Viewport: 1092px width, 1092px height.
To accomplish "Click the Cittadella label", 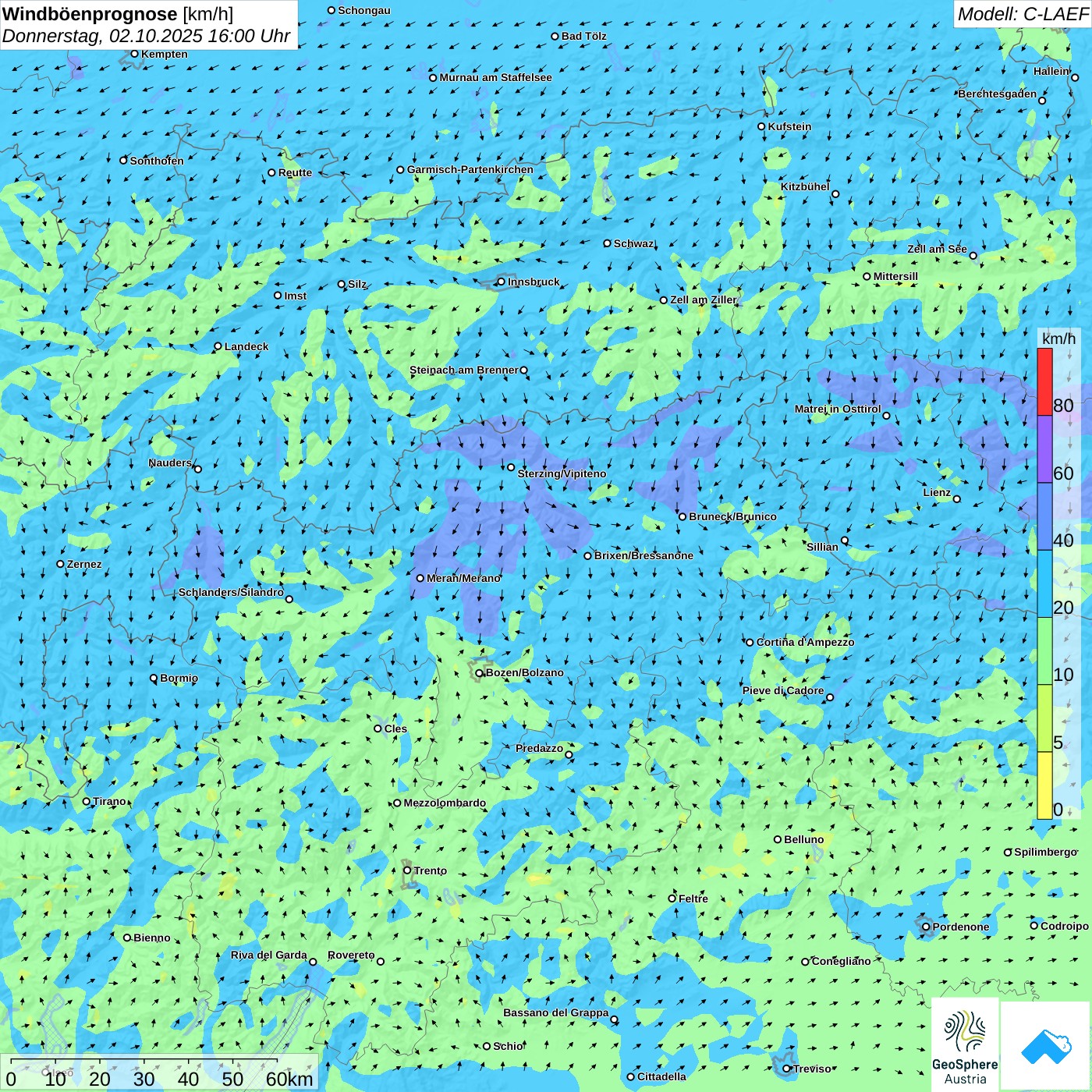I will pos(661,1076).
